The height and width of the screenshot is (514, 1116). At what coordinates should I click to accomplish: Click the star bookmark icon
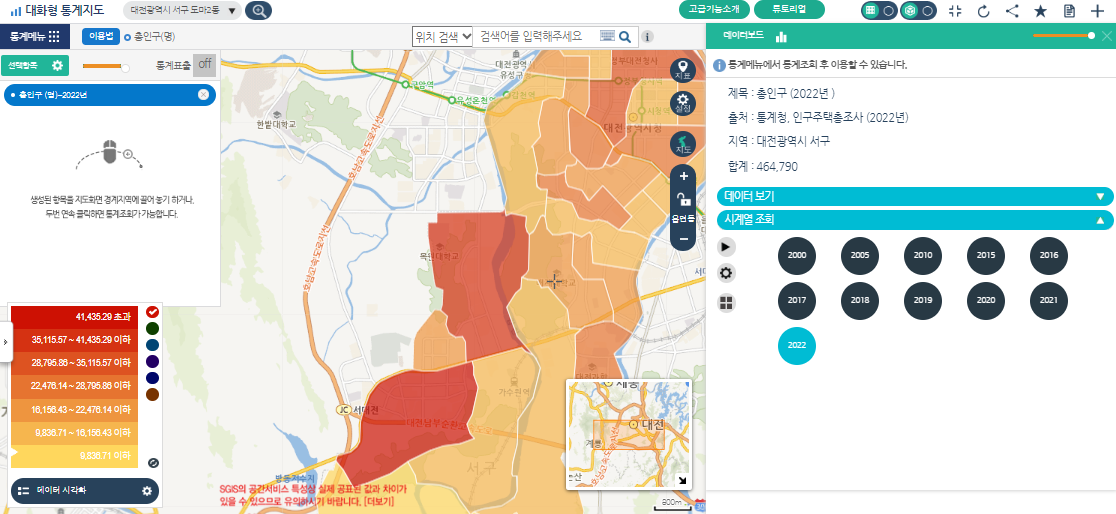tap(1041, 11)
